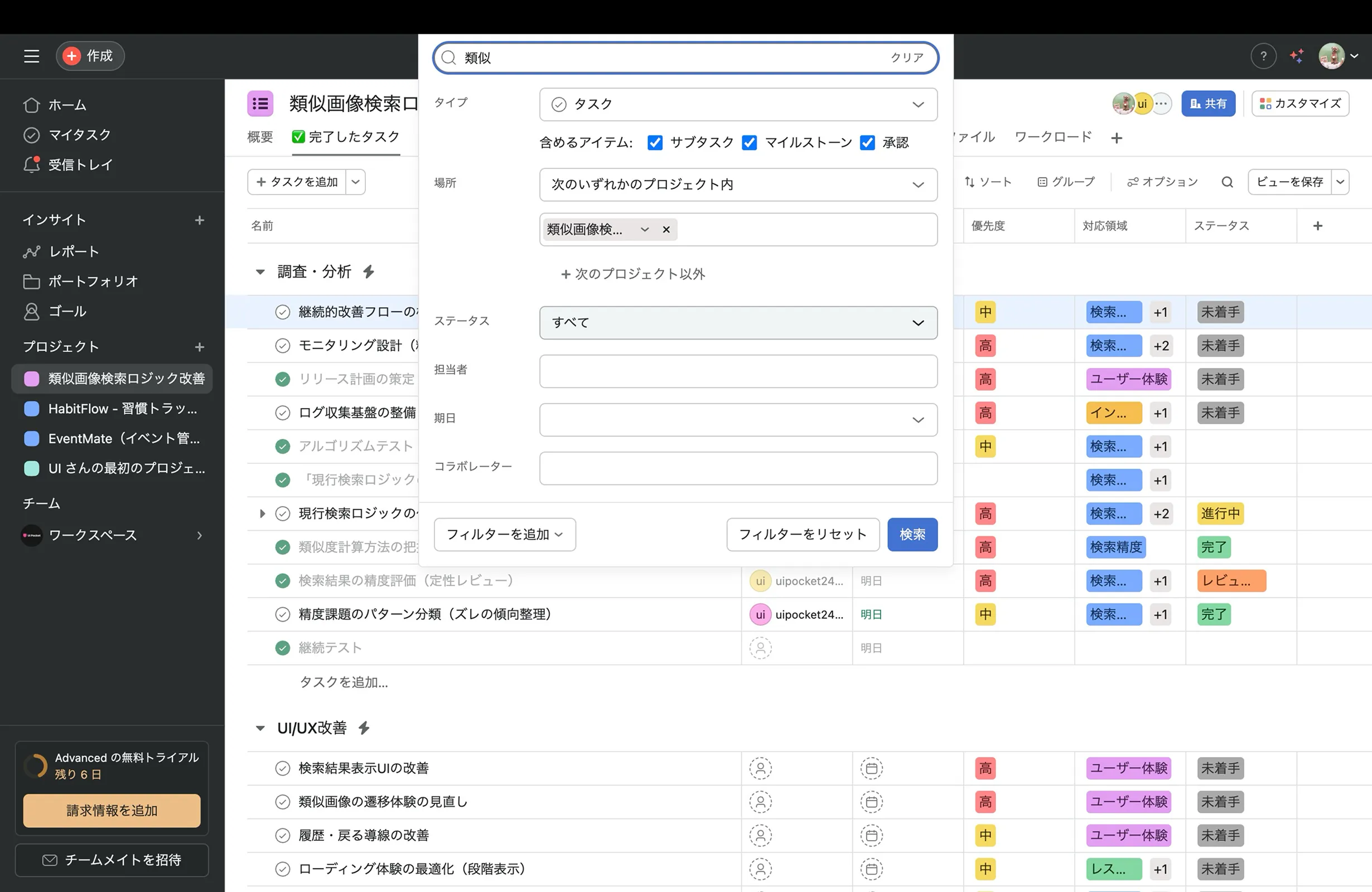
Task: Open カスタマイズ button
Action: click(x=1300, y=104)
